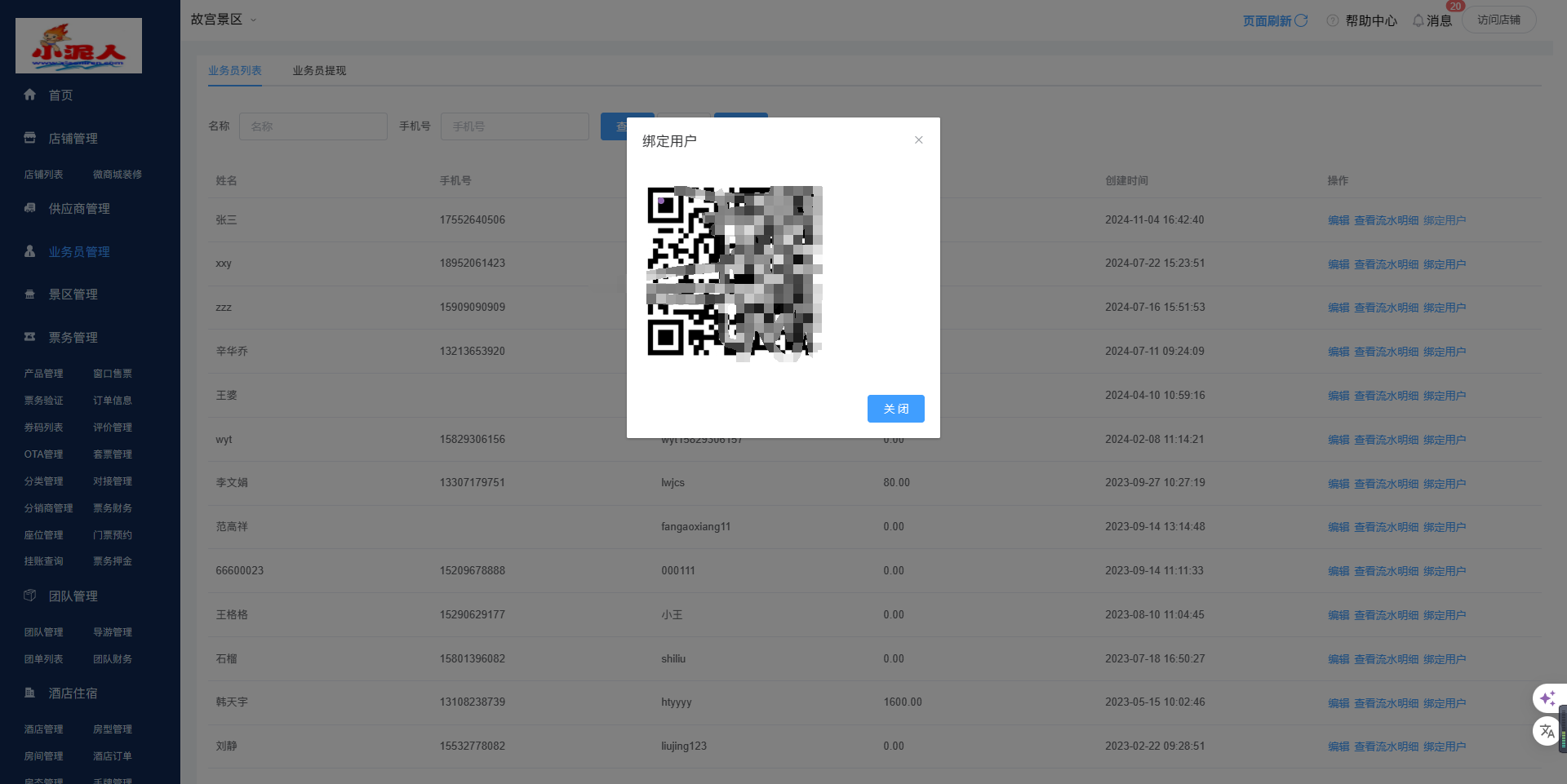Click the store icon beside 店铺管理
The height and width of the screenshot is (784, 1567).
(30, 138)
